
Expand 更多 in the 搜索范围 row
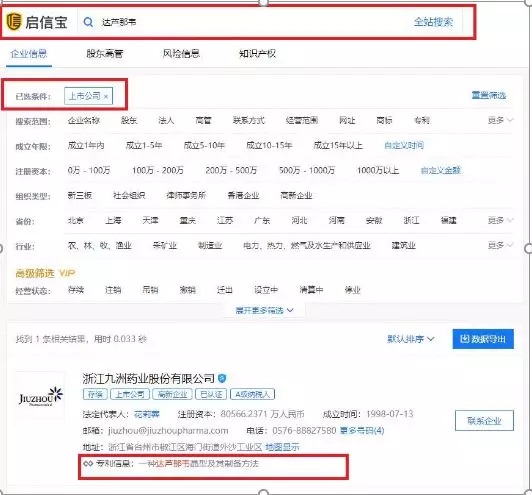(500, 120)
